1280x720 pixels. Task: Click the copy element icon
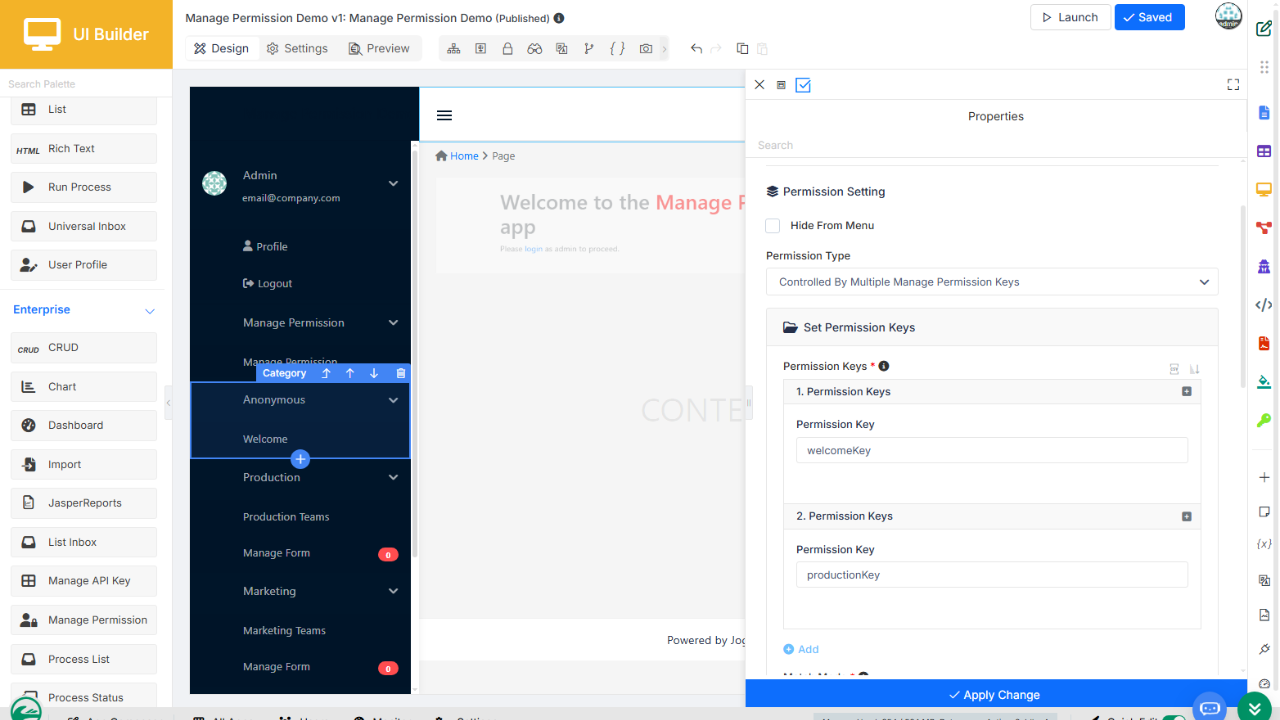click(742, 48)
